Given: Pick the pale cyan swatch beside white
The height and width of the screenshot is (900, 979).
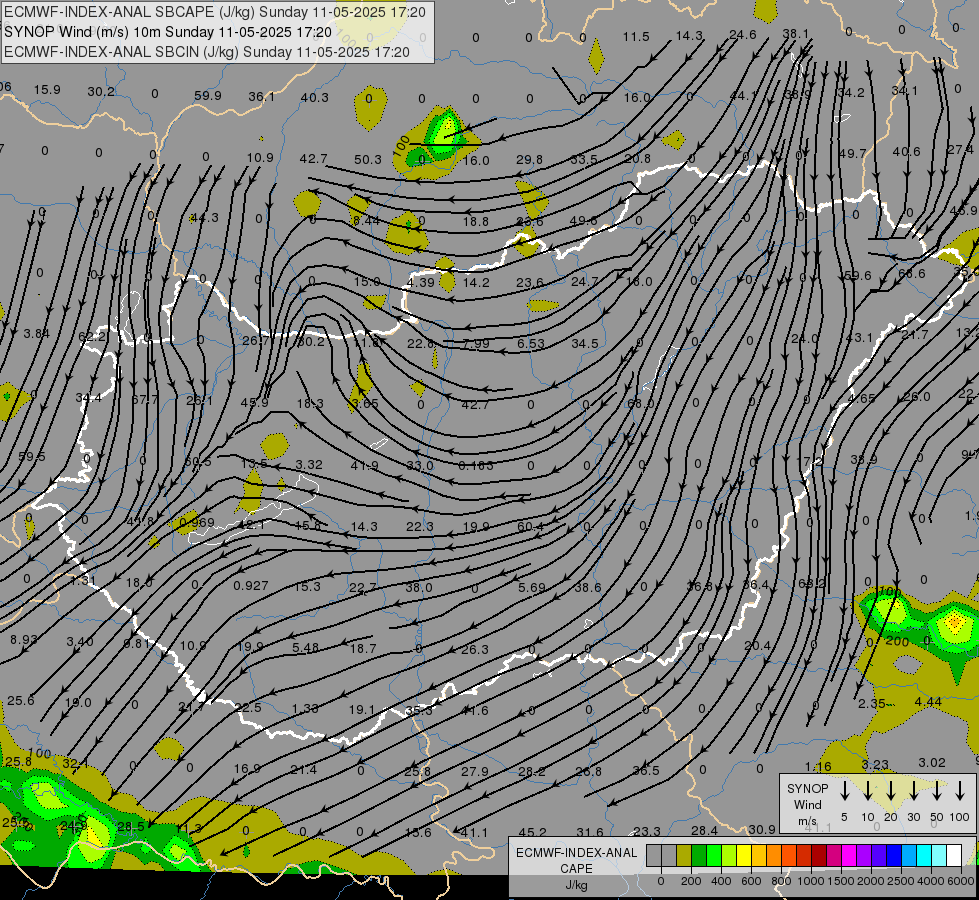Looking at the screenshot, I should tap(938, 856).
